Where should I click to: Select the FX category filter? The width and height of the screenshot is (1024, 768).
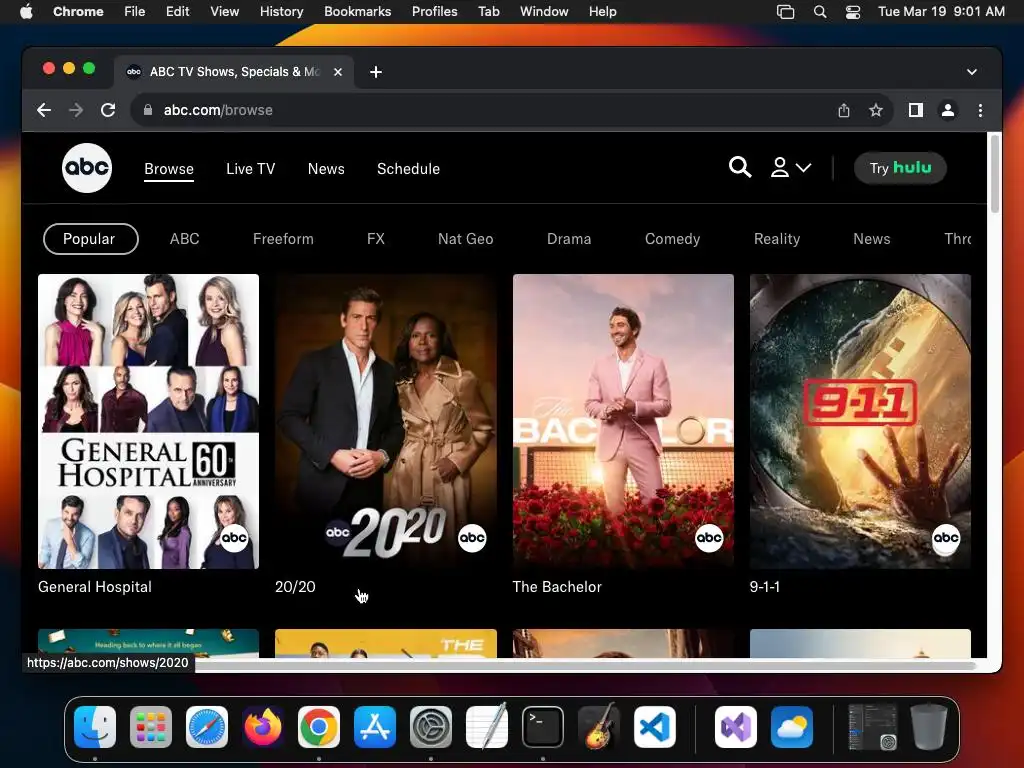pyautogui.click(x=376, y=239)
